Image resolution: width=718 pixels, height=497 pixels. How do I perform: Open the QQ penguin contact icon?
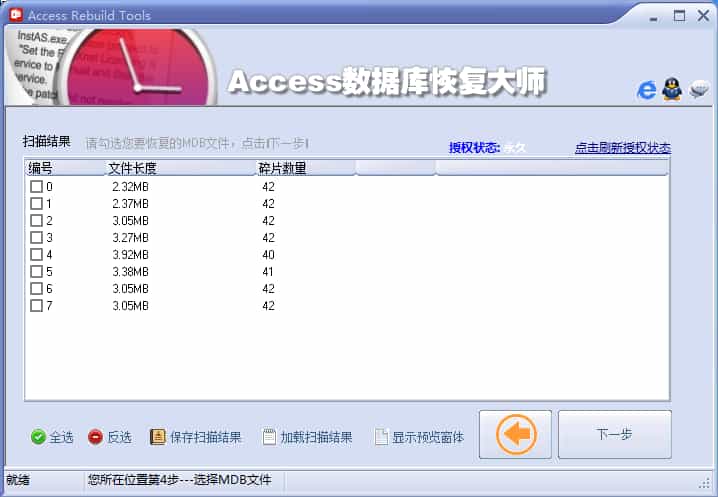(x=672, y=89)
